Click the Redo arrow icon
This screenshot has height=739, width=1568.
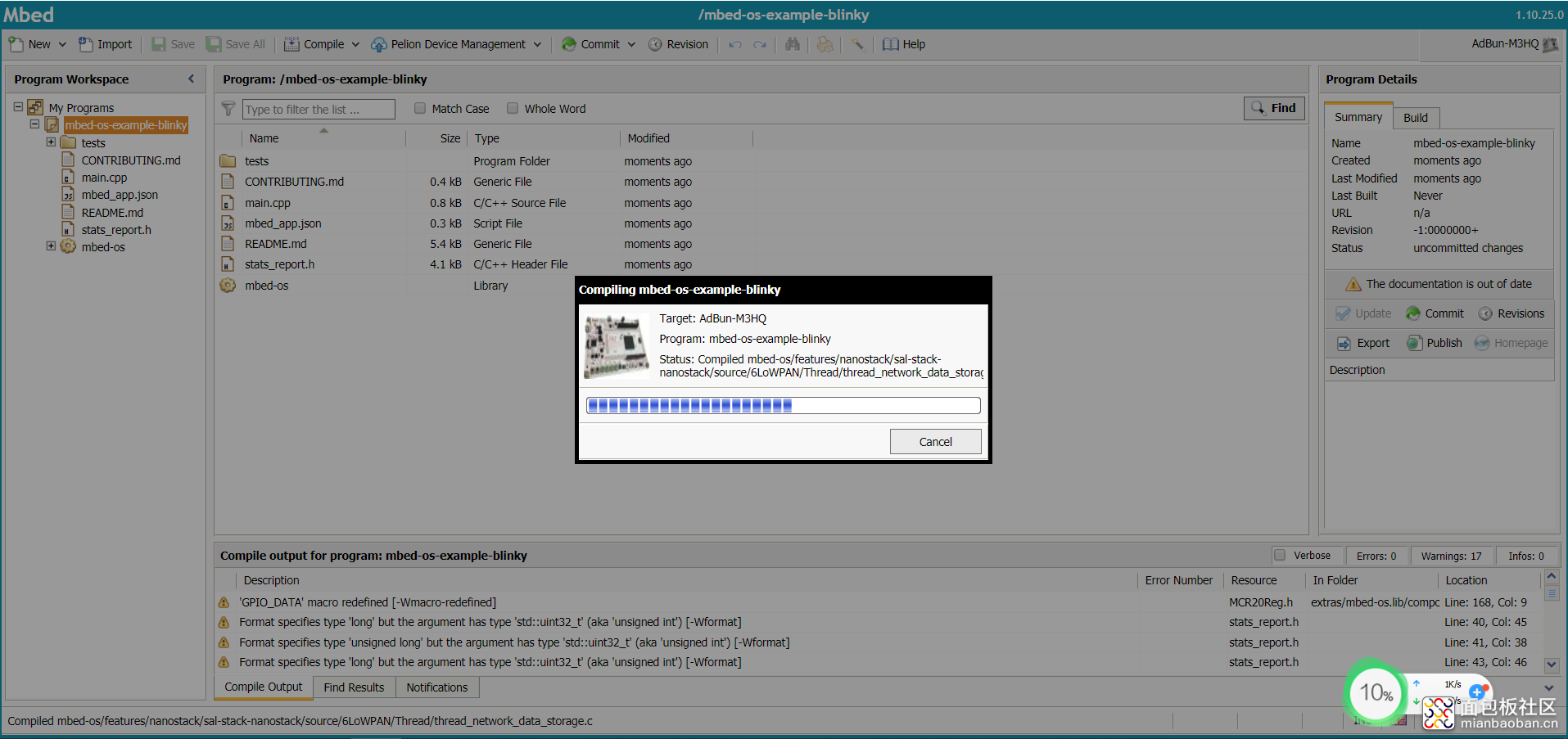coord(761,44)
